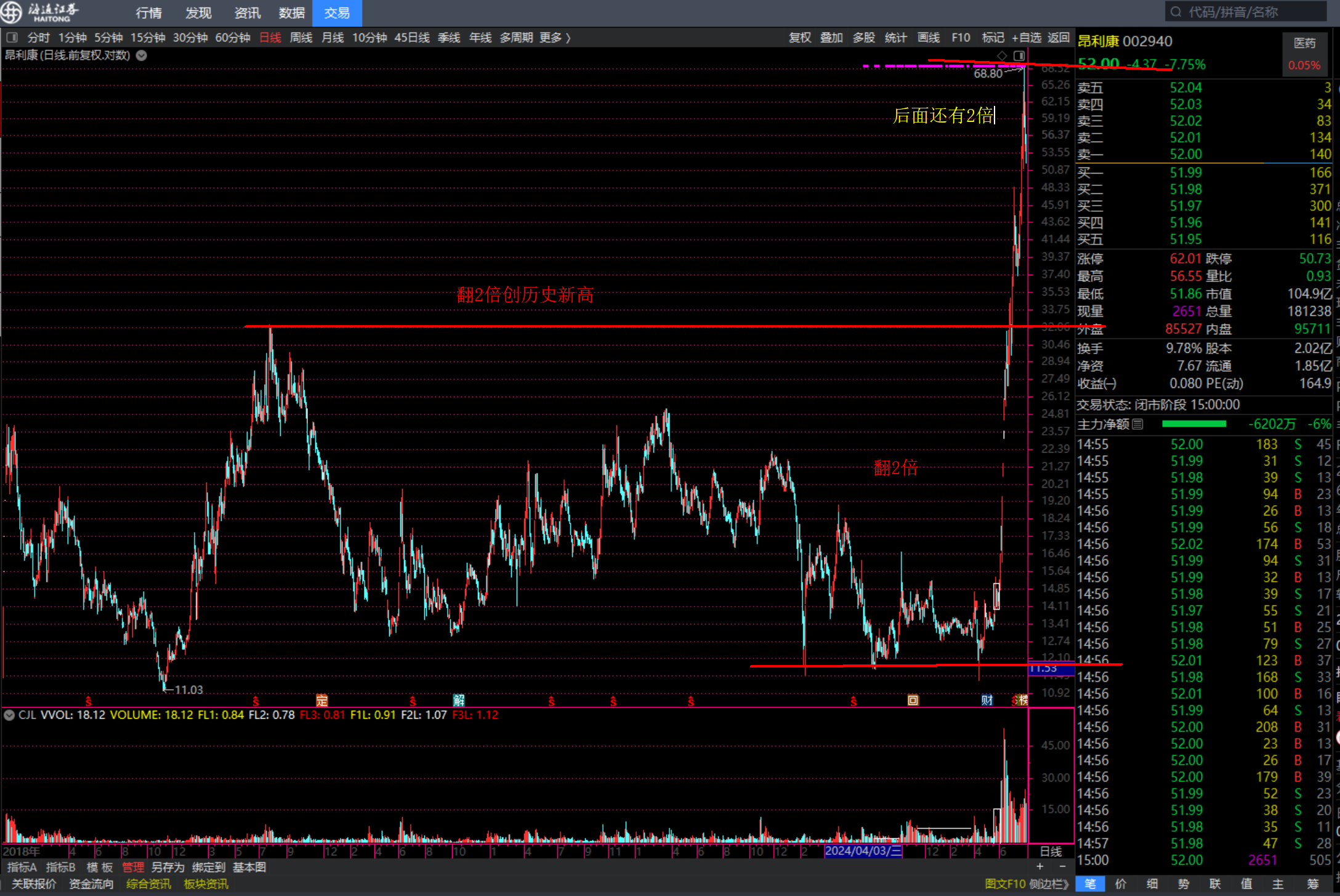This screenshot has width=1340, height=896.
Task: Open the F10 company info
Action: tap(961, 38)
